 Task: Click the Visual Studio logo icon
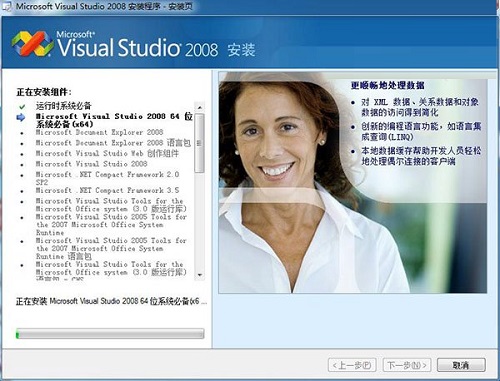(32, 44)
